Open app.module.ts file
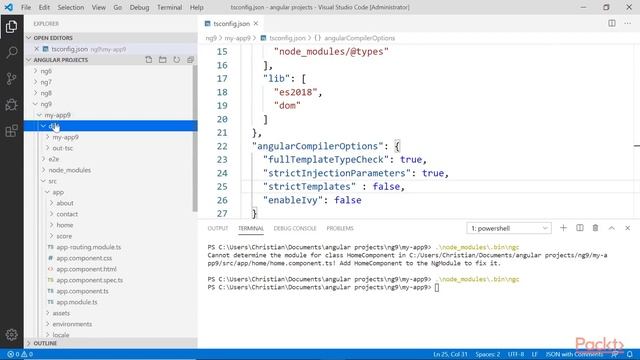Image resolution: width=640 pixels, height=360 pixels. [77, 302]
